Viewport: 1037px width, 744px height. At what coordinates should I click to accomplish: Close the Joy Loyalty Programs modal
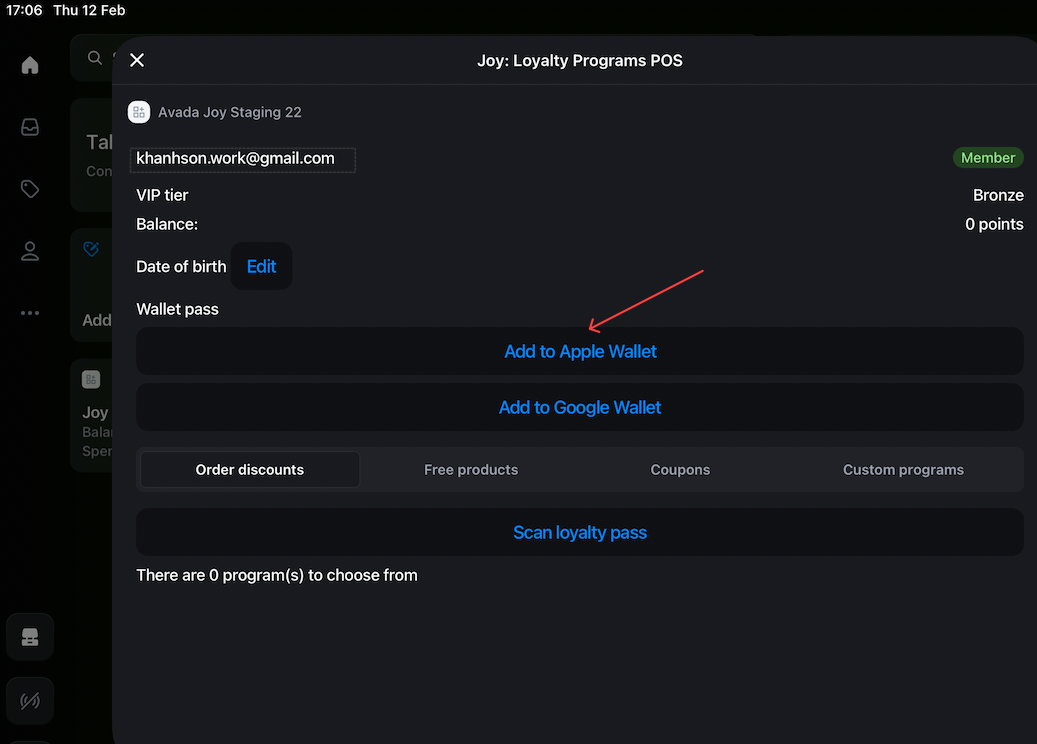pos(137,60)
